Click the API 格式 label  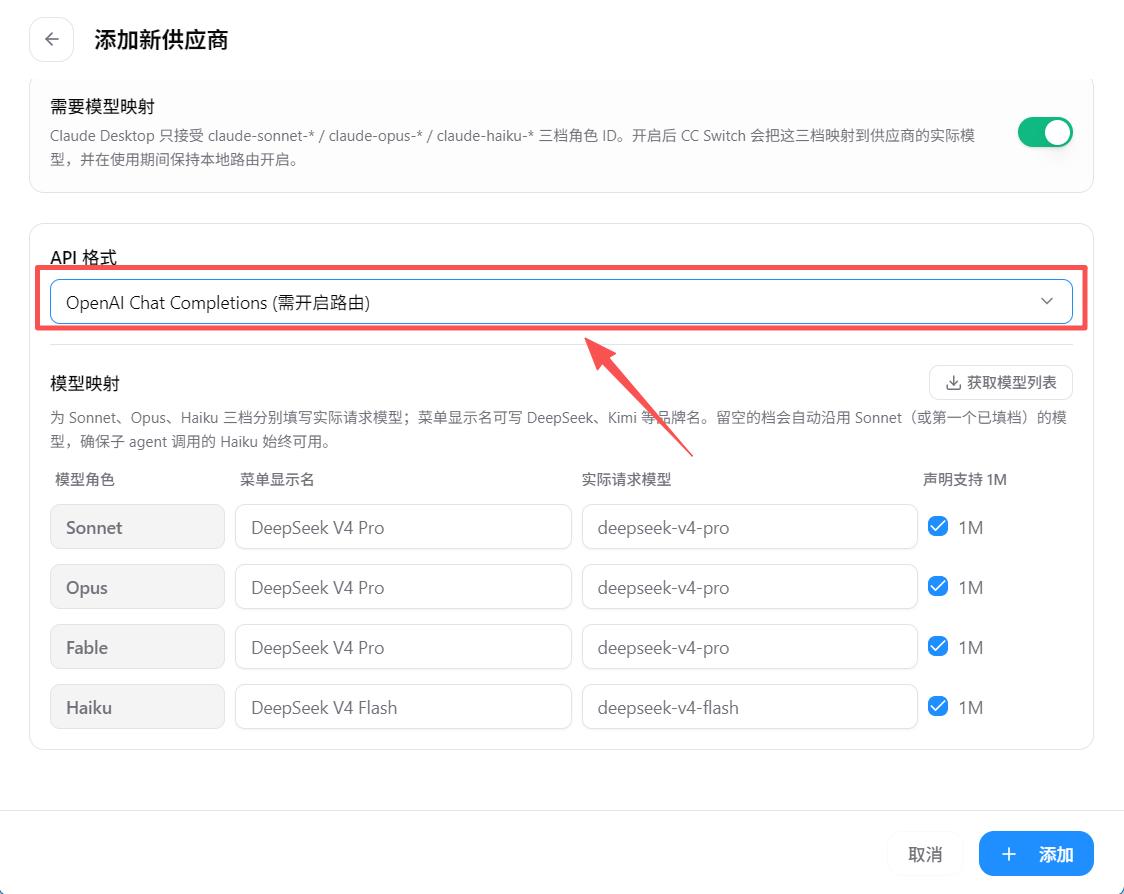(83, 257)
